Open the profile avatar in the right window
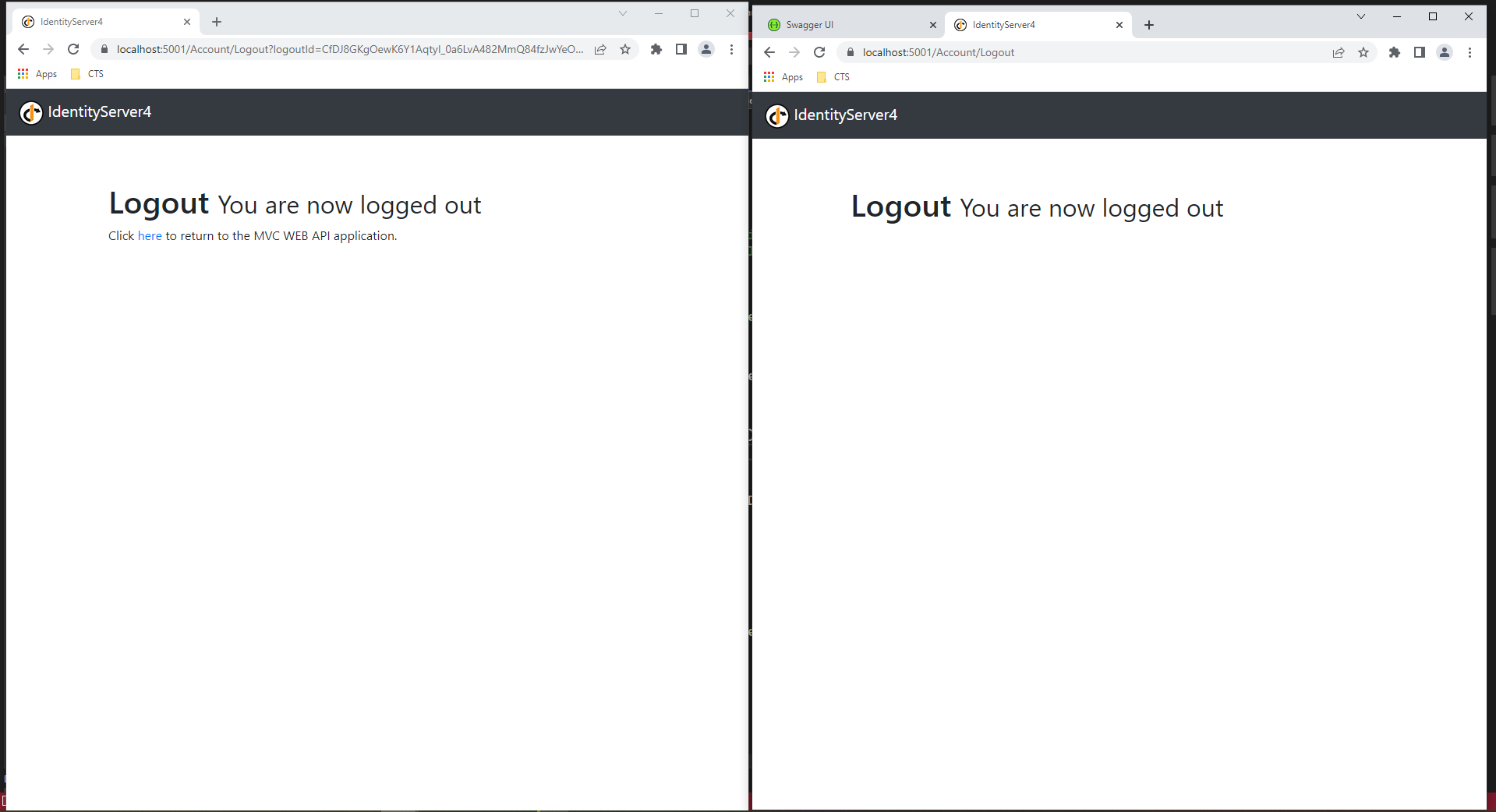The image size is (1496, 812). 1445,52
